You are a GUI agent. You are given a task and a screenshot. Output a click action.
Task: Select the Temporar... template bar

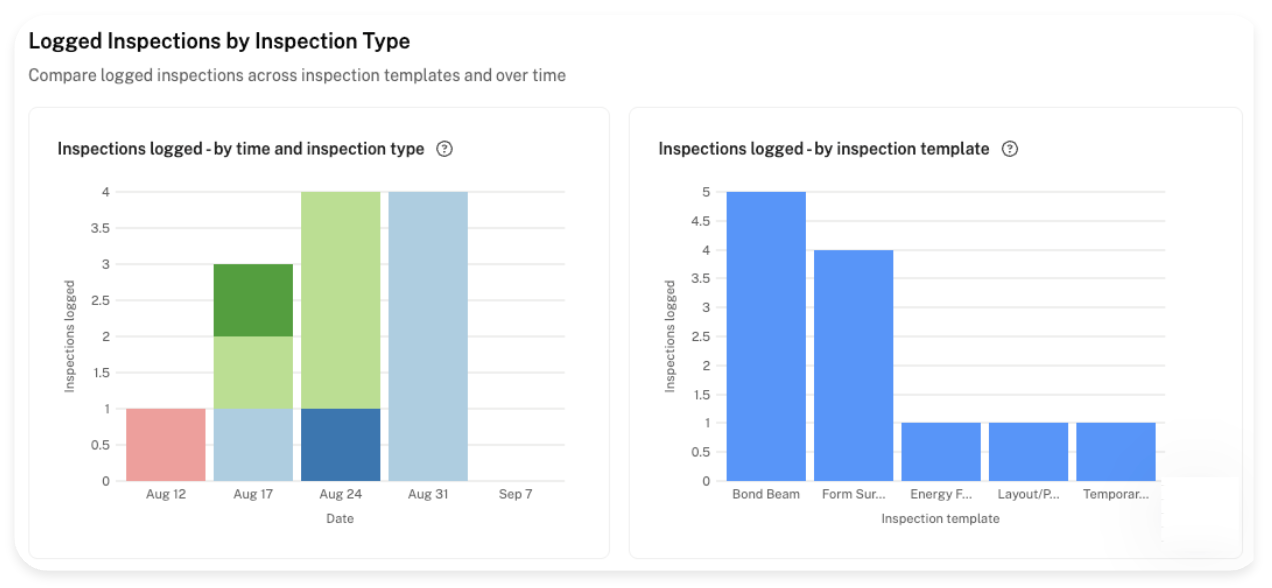tap(1116, 452)
